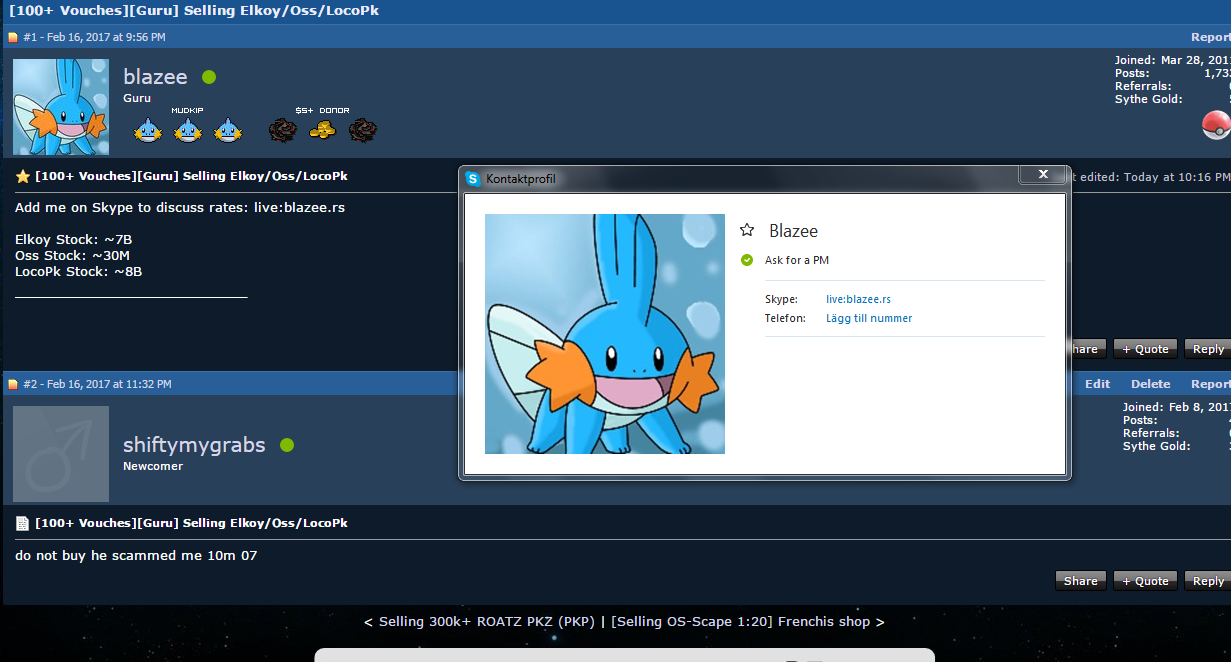This screenshot has width=1231, height=662.
Task: Click the first Mudkip badge icon
Action: point(148,129)
